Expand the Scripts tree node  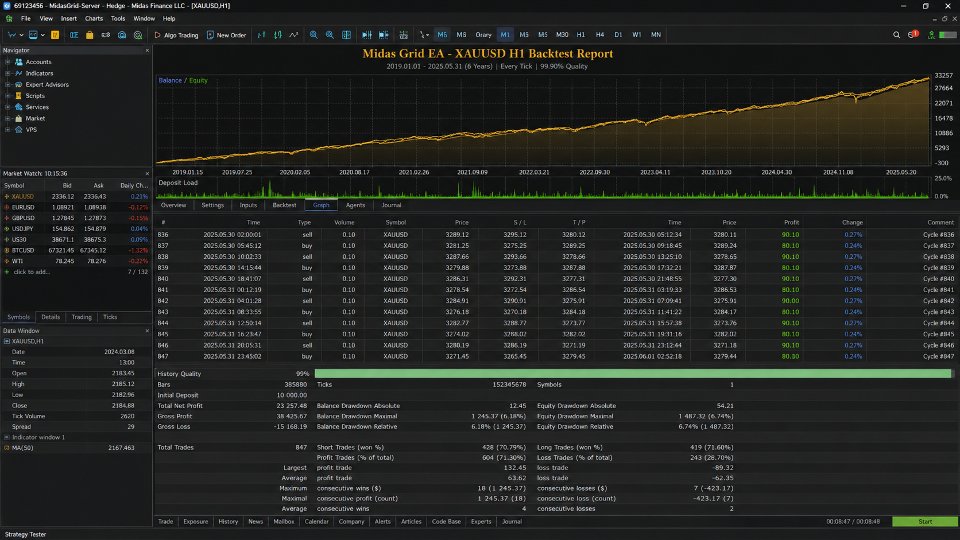coord(7,96)
